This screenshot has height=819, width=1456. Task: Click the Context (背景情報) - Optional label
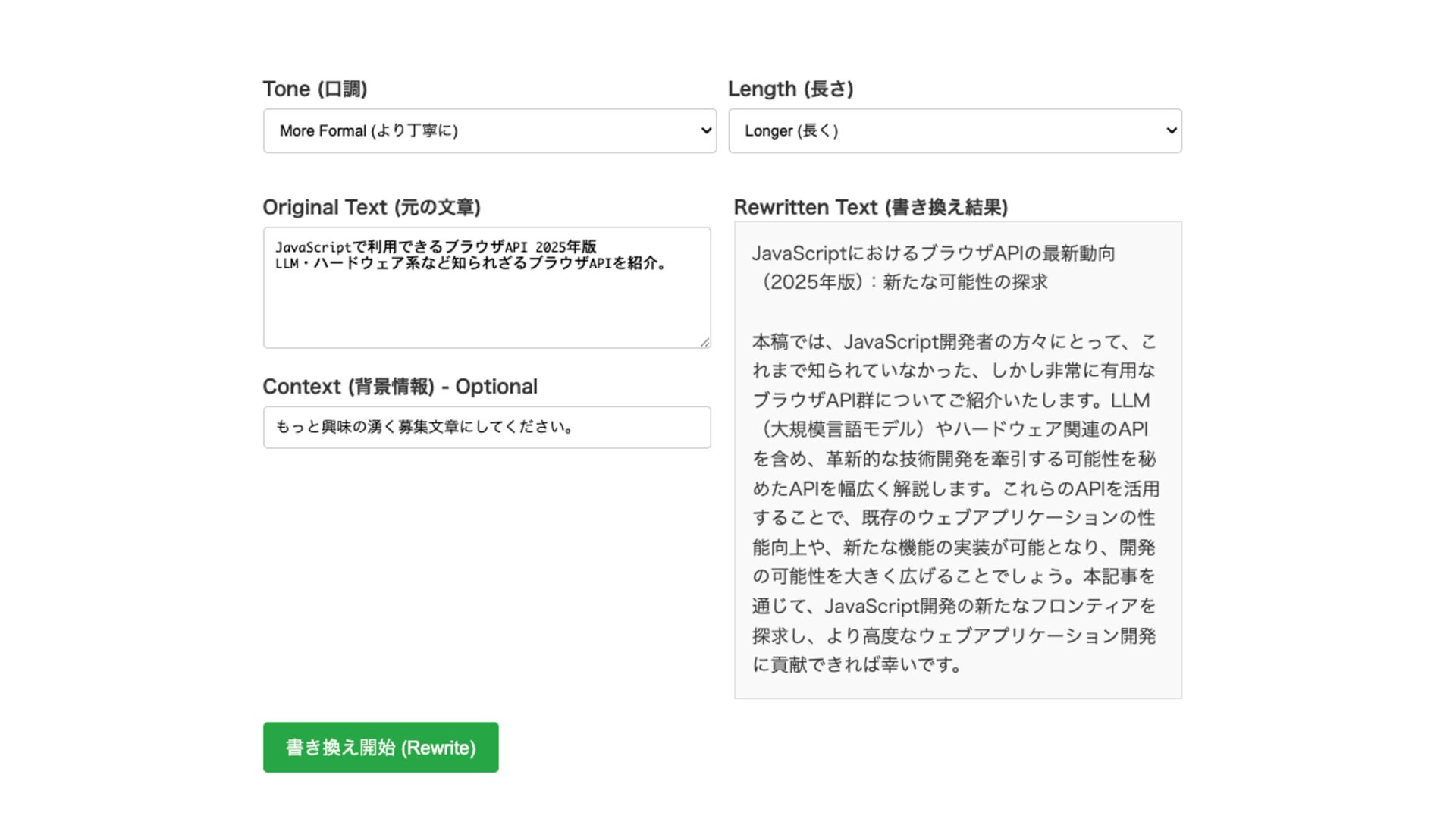click(400, 387)
